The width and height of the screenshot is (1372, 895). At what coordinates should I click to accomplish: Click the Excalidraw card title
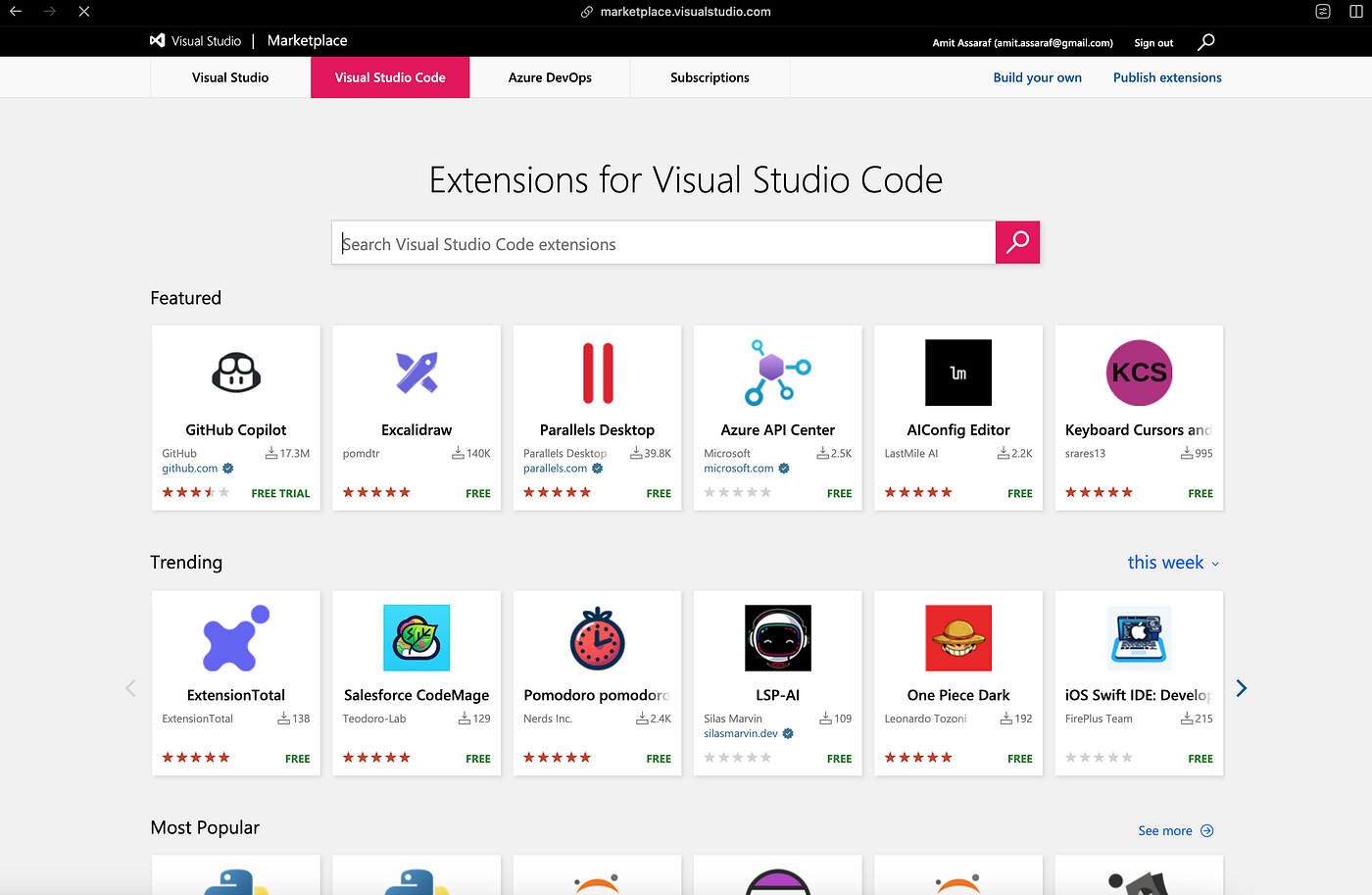(416, 429)
